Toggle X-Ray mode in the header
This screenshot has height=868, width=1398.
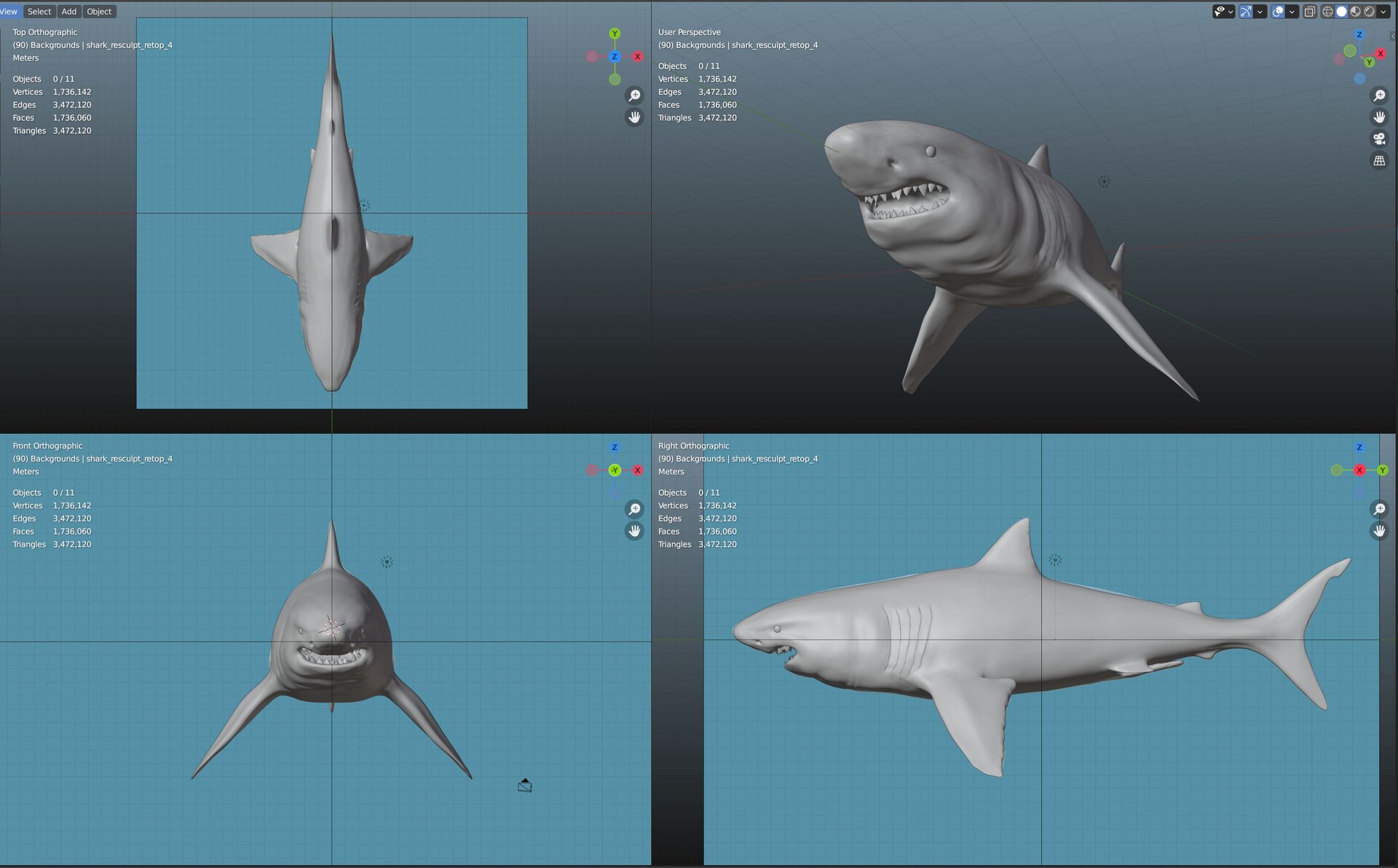[x=1308, y=11]
